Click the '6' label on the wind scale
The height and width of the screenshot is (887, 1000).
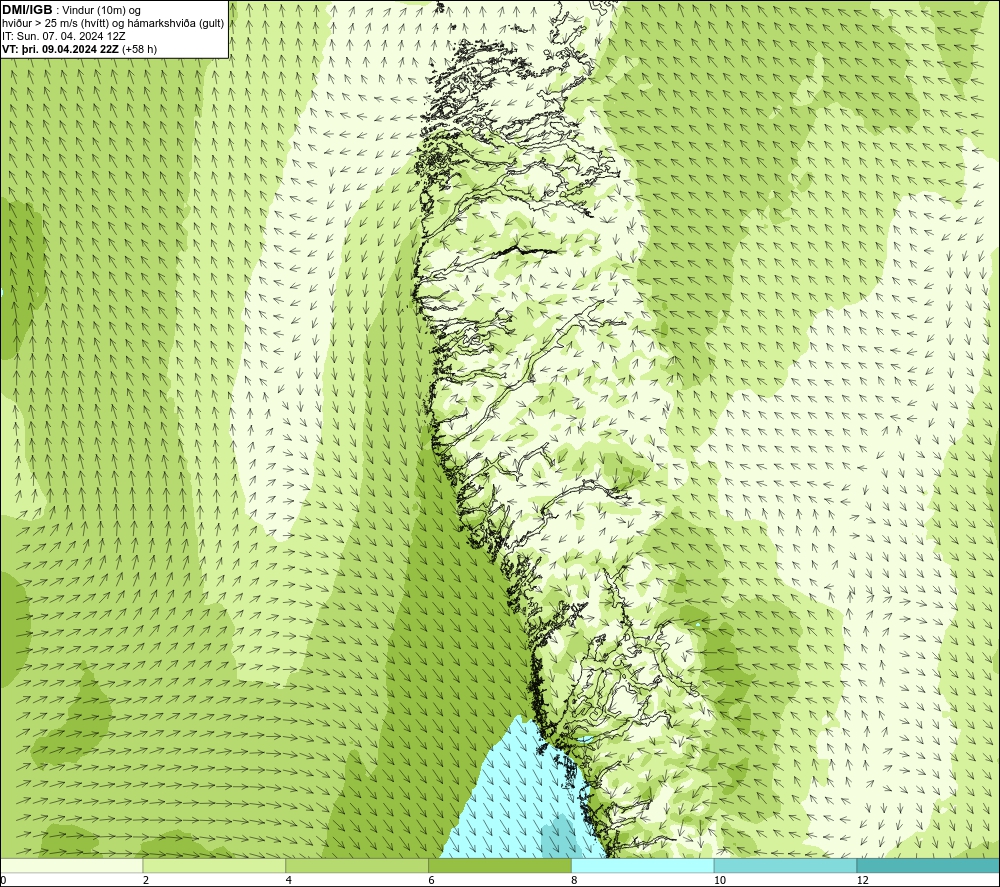(x=432, y=881)
